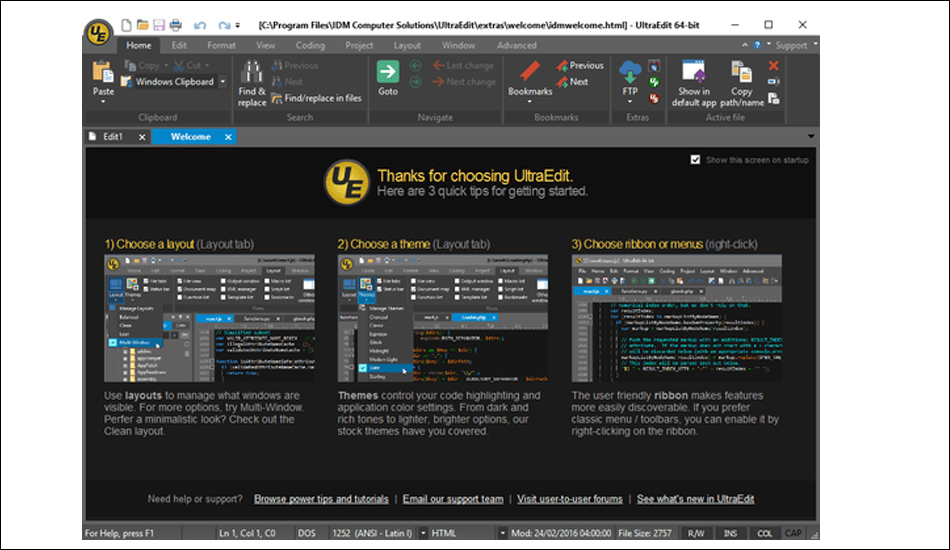
Task: Delete active file with red X icon
Action: (x=774, y=65)
